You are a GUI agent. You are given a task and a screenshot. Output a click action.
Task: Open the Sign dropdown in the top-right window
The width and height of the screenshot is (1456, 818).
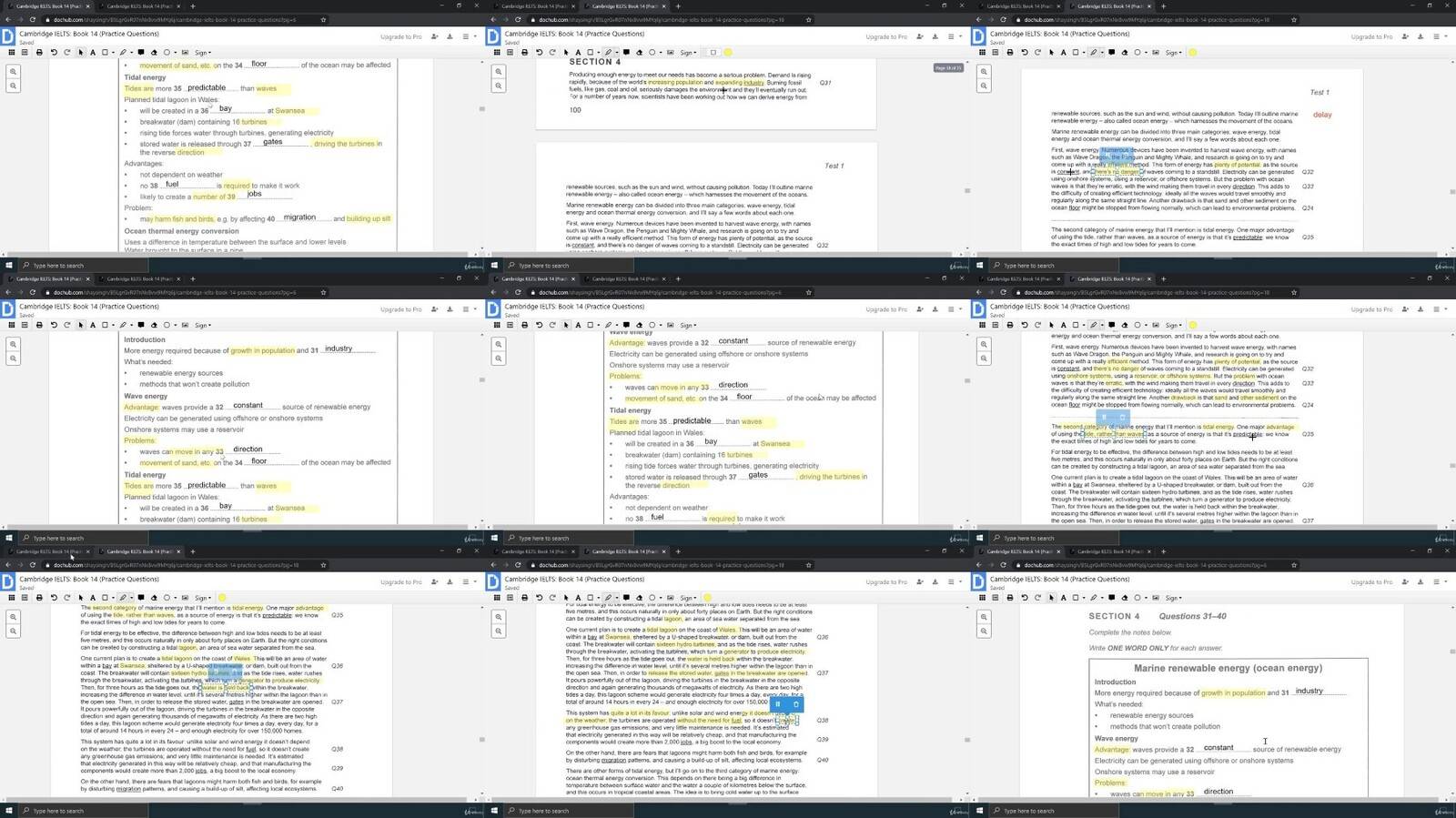click(1173, 52)
